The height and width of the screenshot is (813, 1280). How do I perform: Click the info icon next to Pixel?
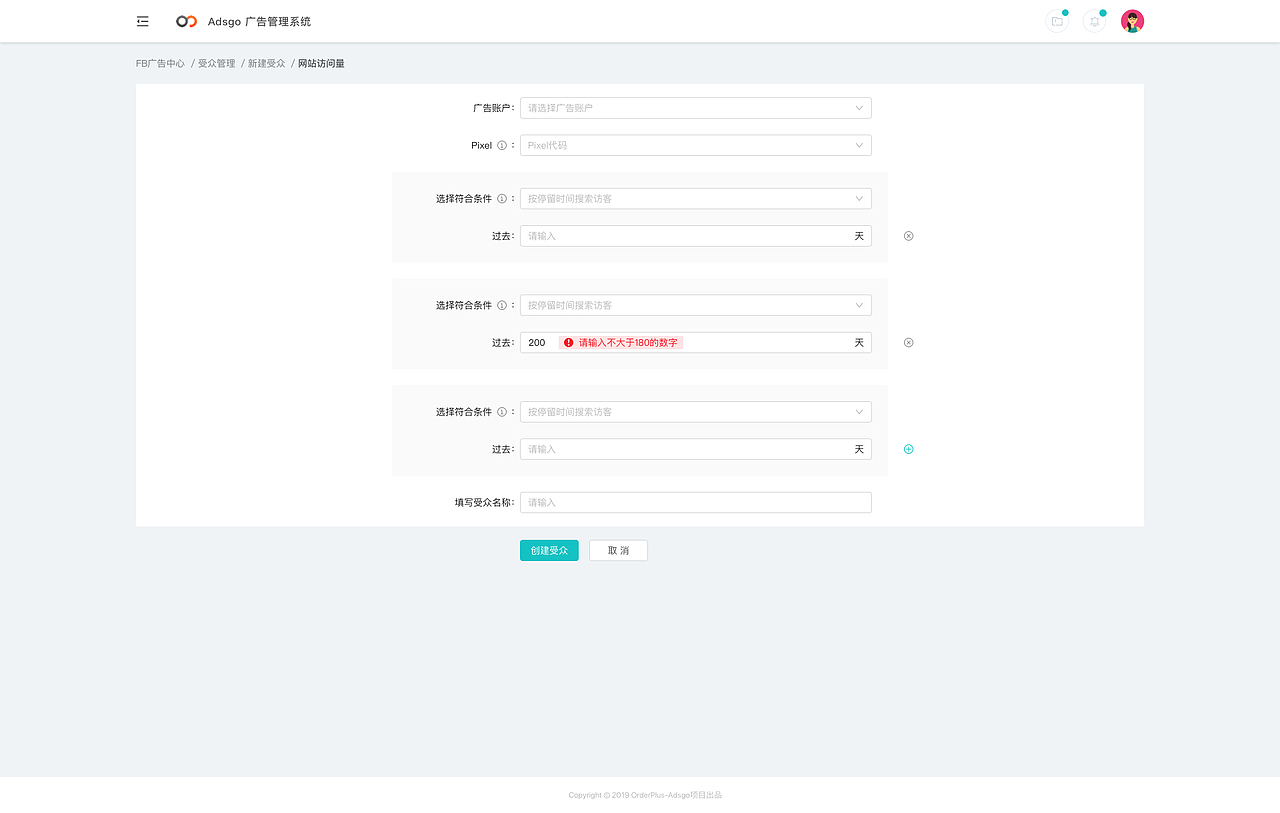click(x=502, y=146)
